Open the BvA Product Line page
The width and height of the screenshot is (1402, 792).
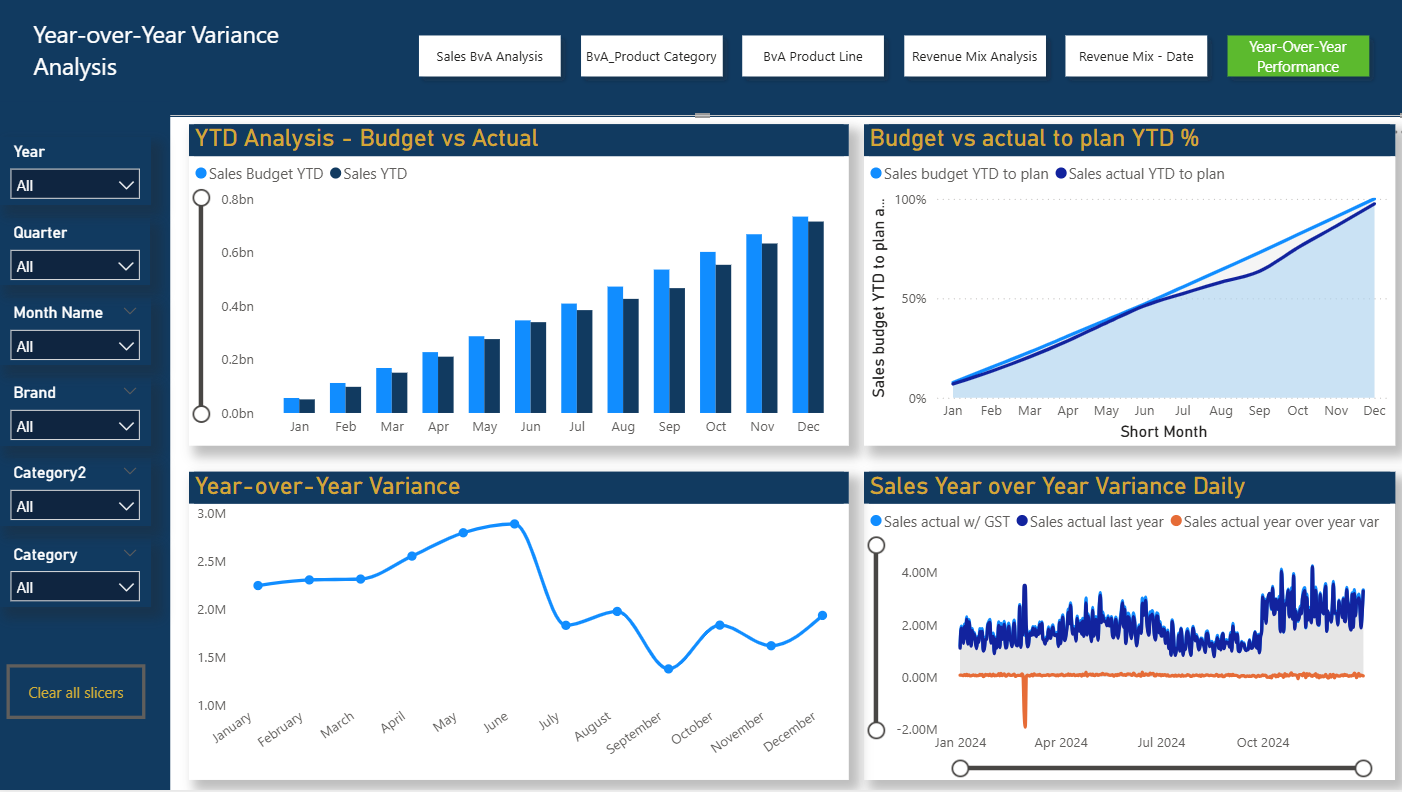pos(812,56)
